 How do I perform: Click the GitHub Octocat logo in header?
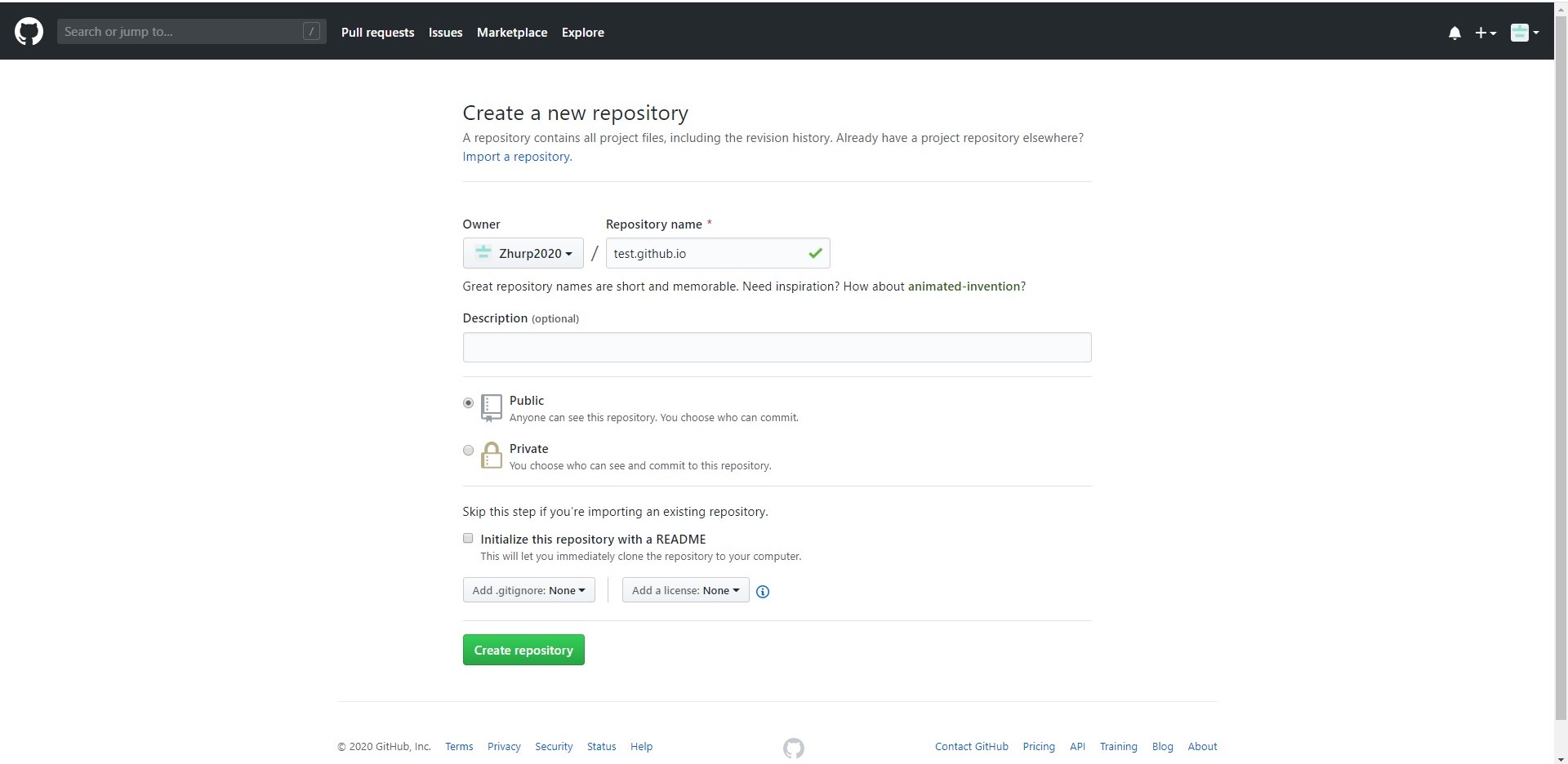[29, 32]
